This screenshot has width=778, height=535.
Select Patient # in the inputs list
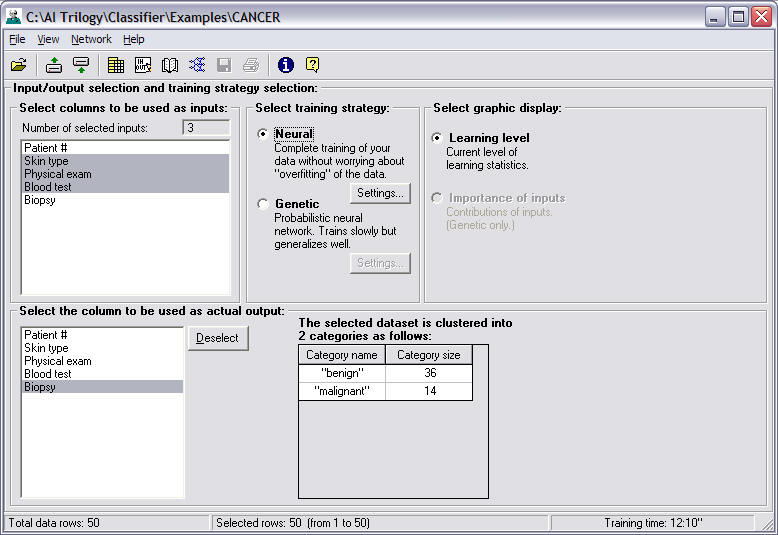pos(126,148)
